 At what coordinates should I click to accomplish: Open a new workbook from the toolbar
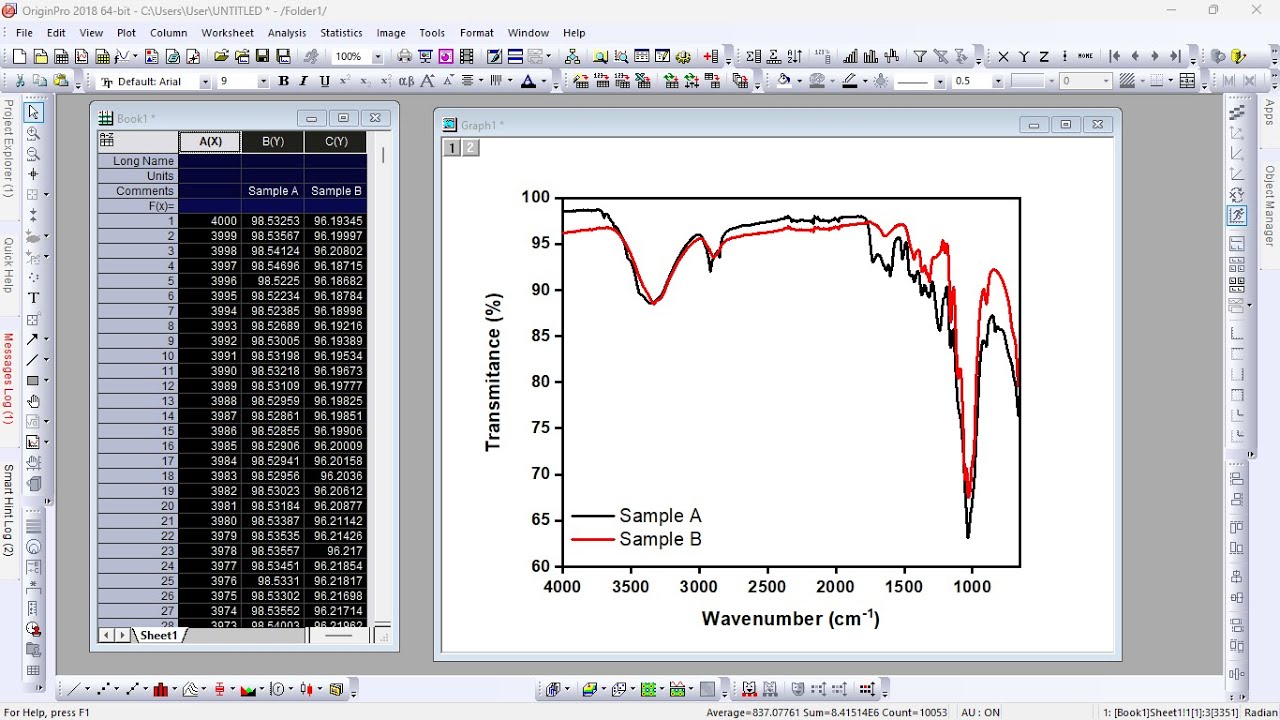click(61, 57)
